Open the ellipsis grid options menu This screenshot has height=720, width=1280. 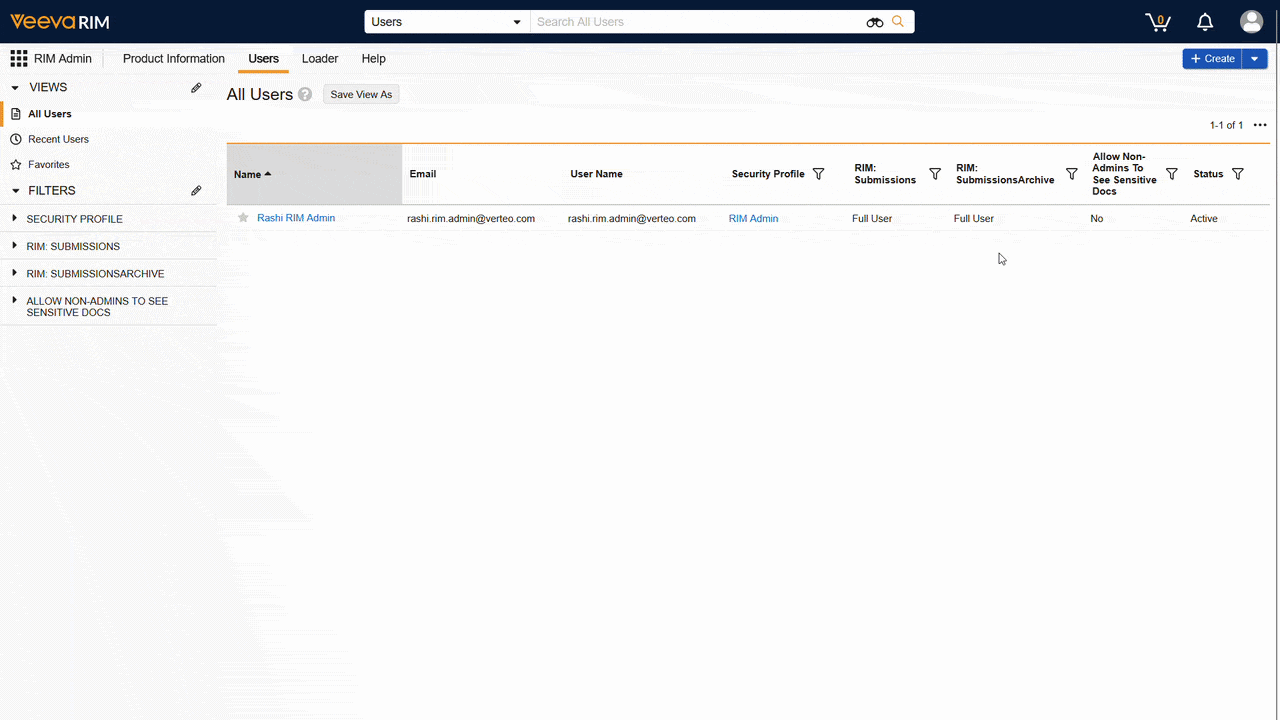pyautogui.click(x=1259, y=125)
